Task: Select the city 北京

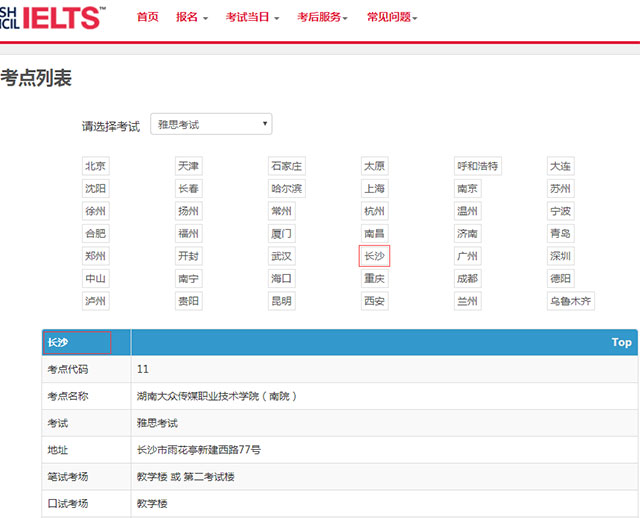Action: coord(96,166)
